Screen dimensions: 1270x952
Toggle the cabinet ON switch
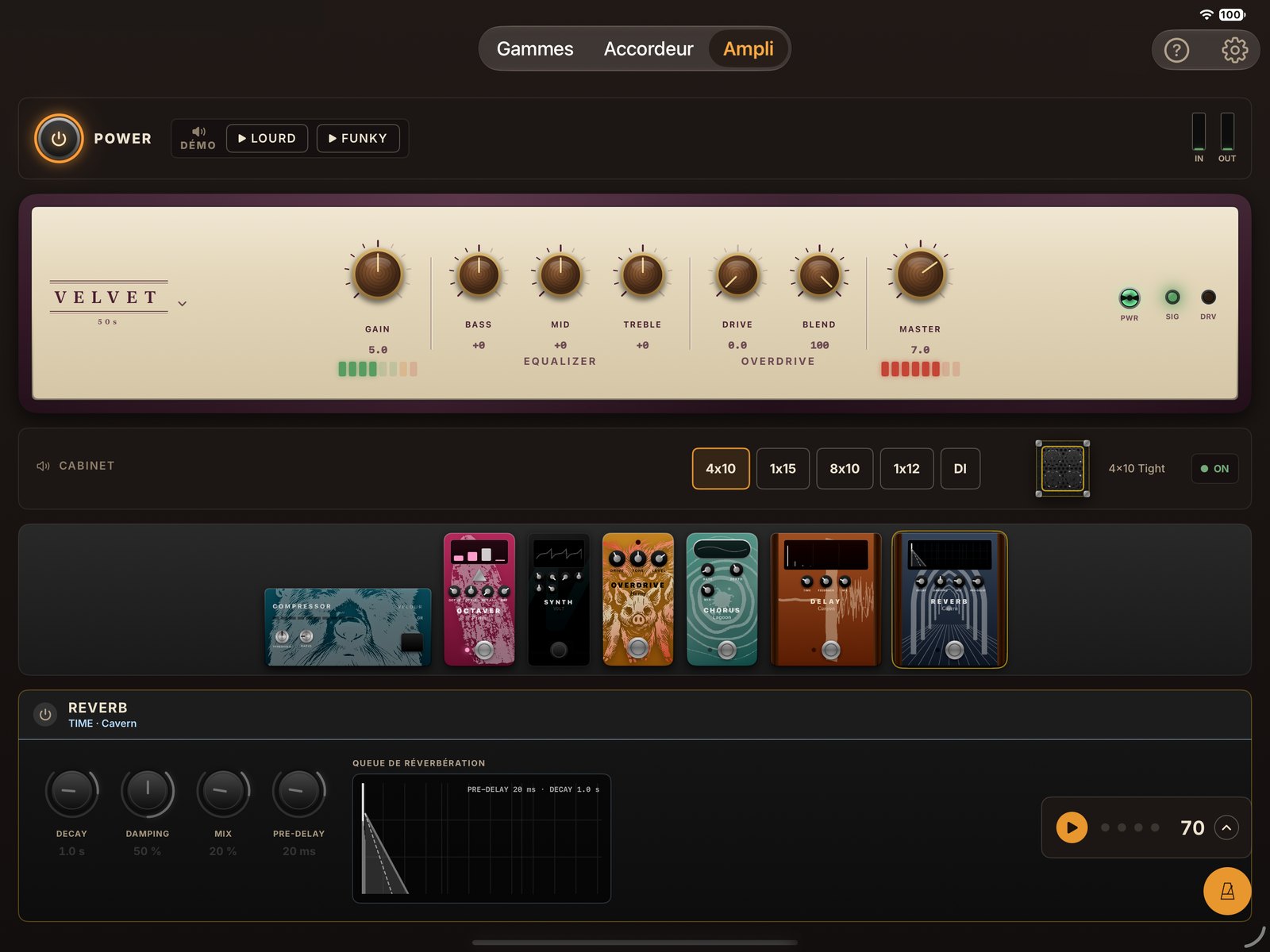1214,469
